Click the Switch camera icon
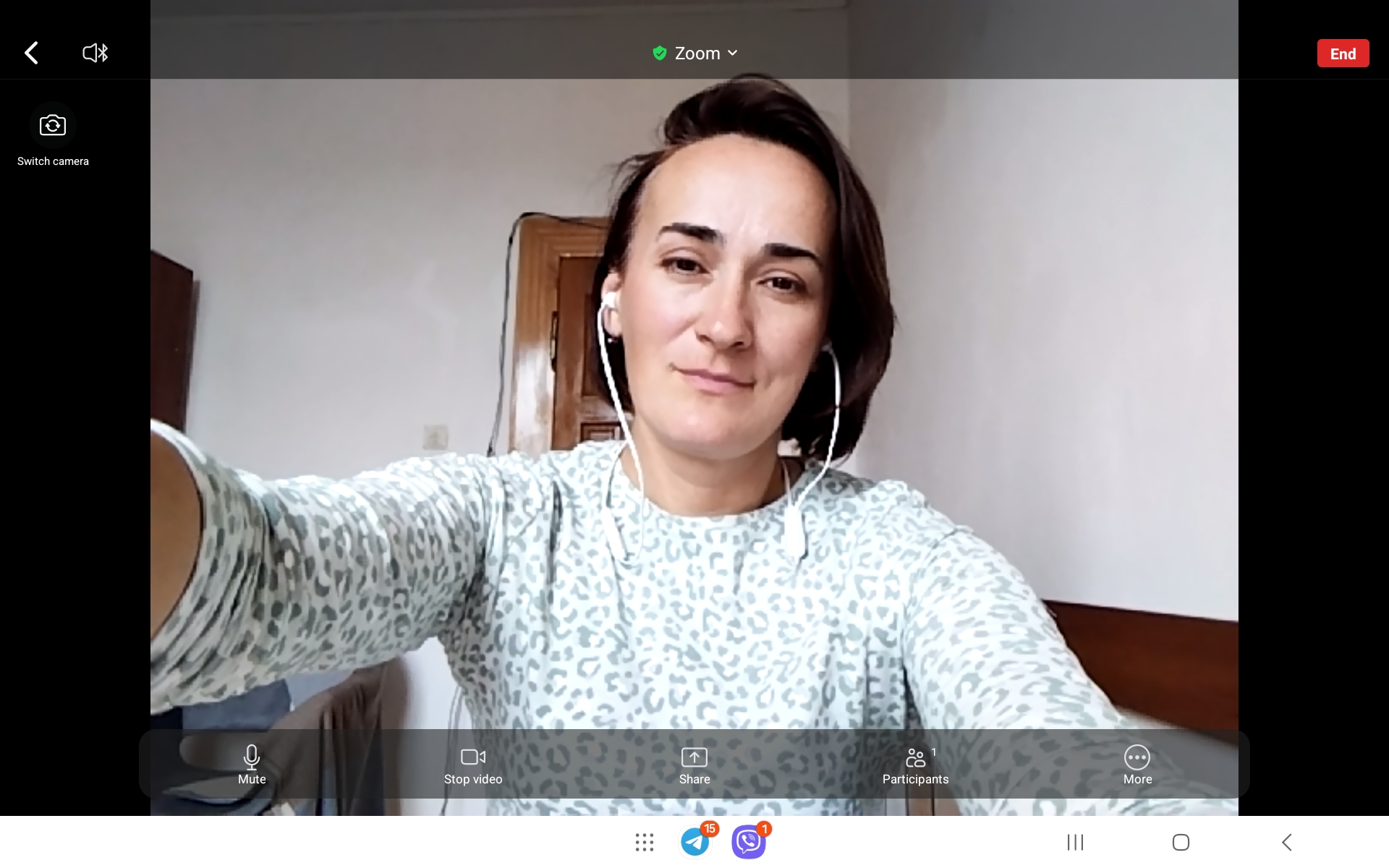Viewport: 1389px width, 868px height. click(52, 124)
